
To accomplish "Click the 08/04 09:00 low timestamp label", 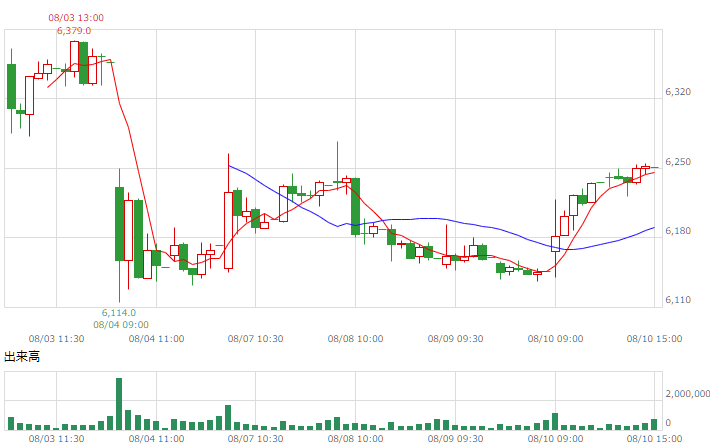I will pyautogui.click(x=121, y=325).
